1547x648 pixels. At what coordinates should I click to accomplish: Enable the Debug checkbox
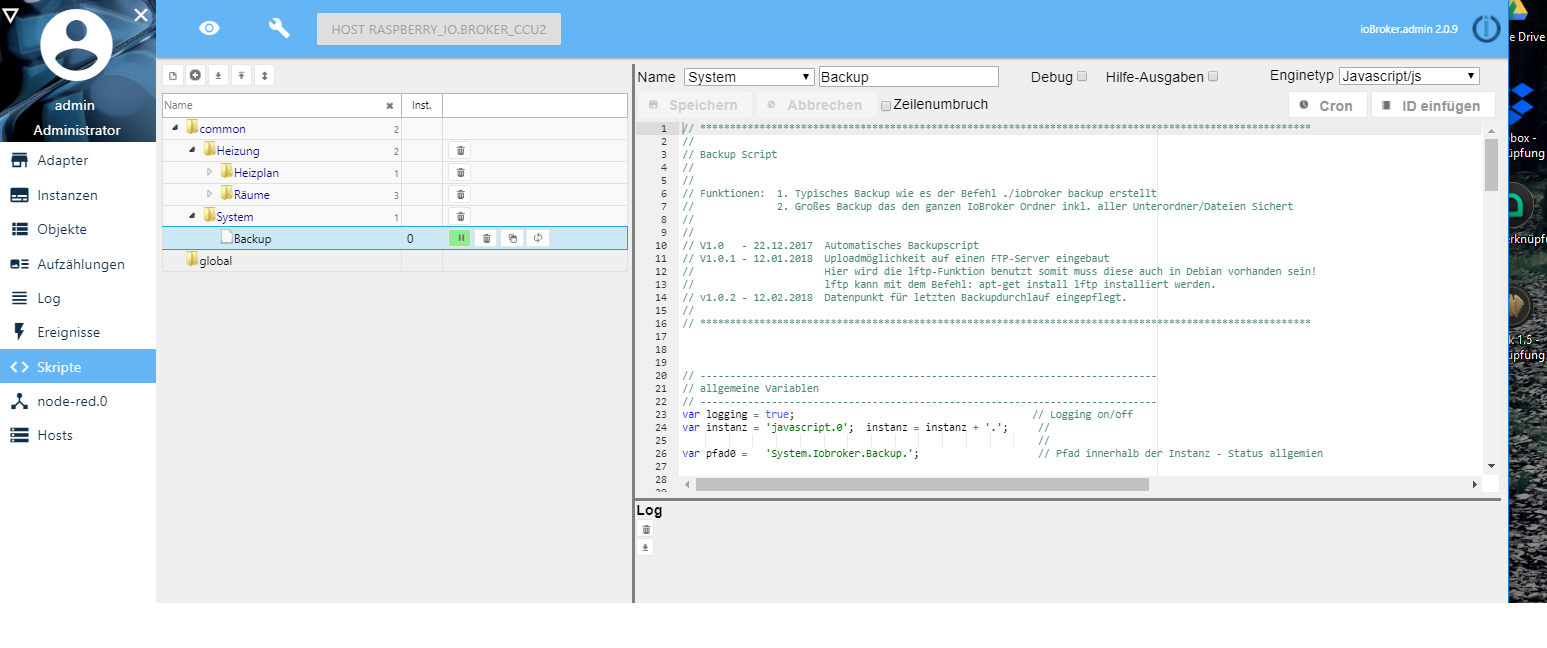coord(1082,77)
